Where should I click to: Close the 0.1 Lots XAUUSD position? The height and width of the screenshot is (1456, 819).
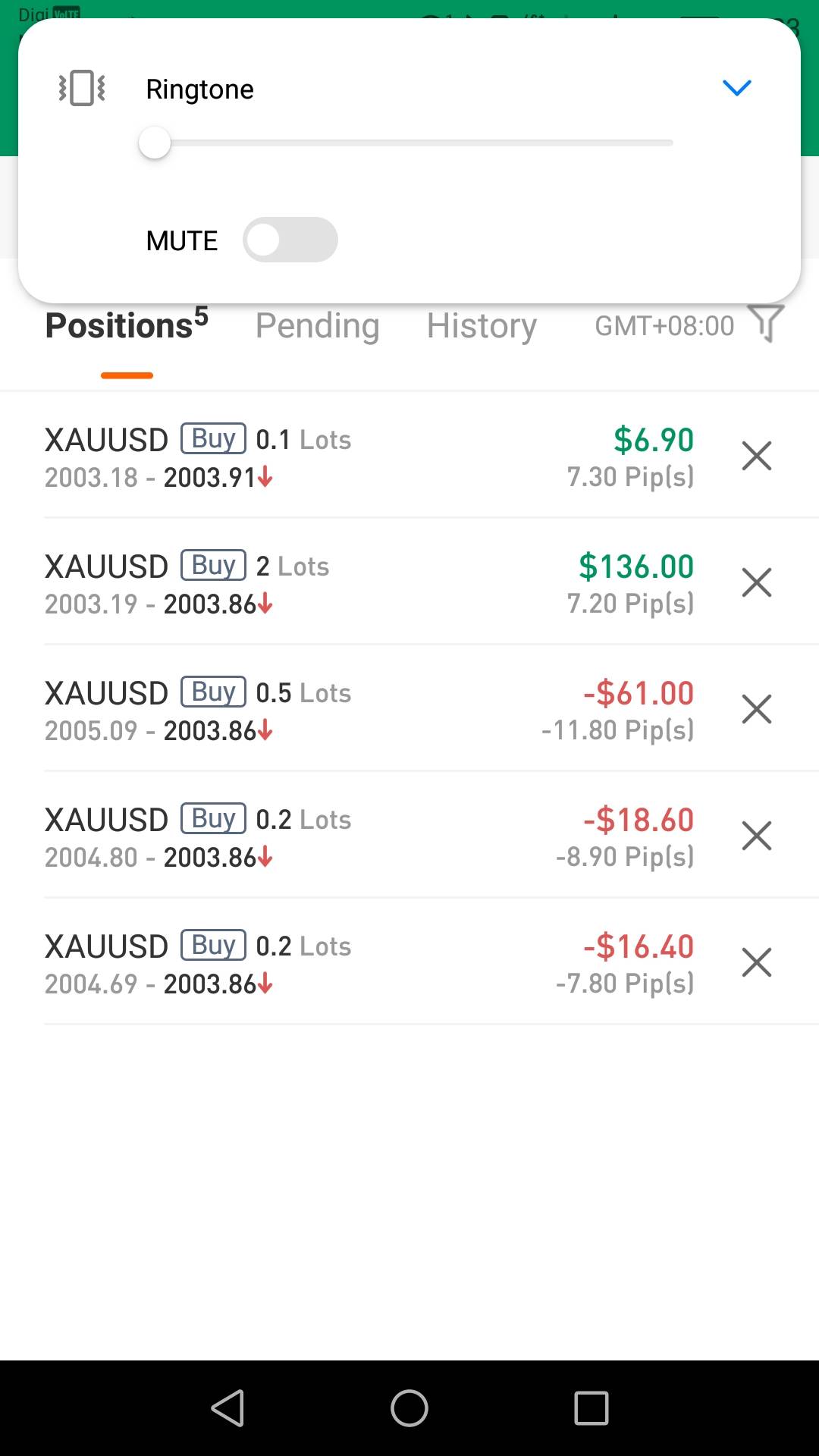[756, 457]
